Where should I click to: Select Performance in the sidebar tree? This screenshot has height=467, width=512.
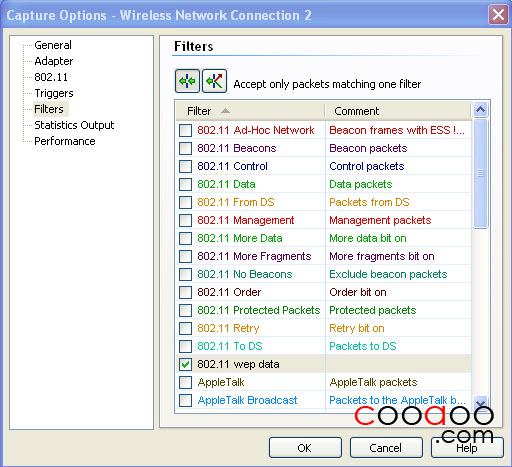65,141
